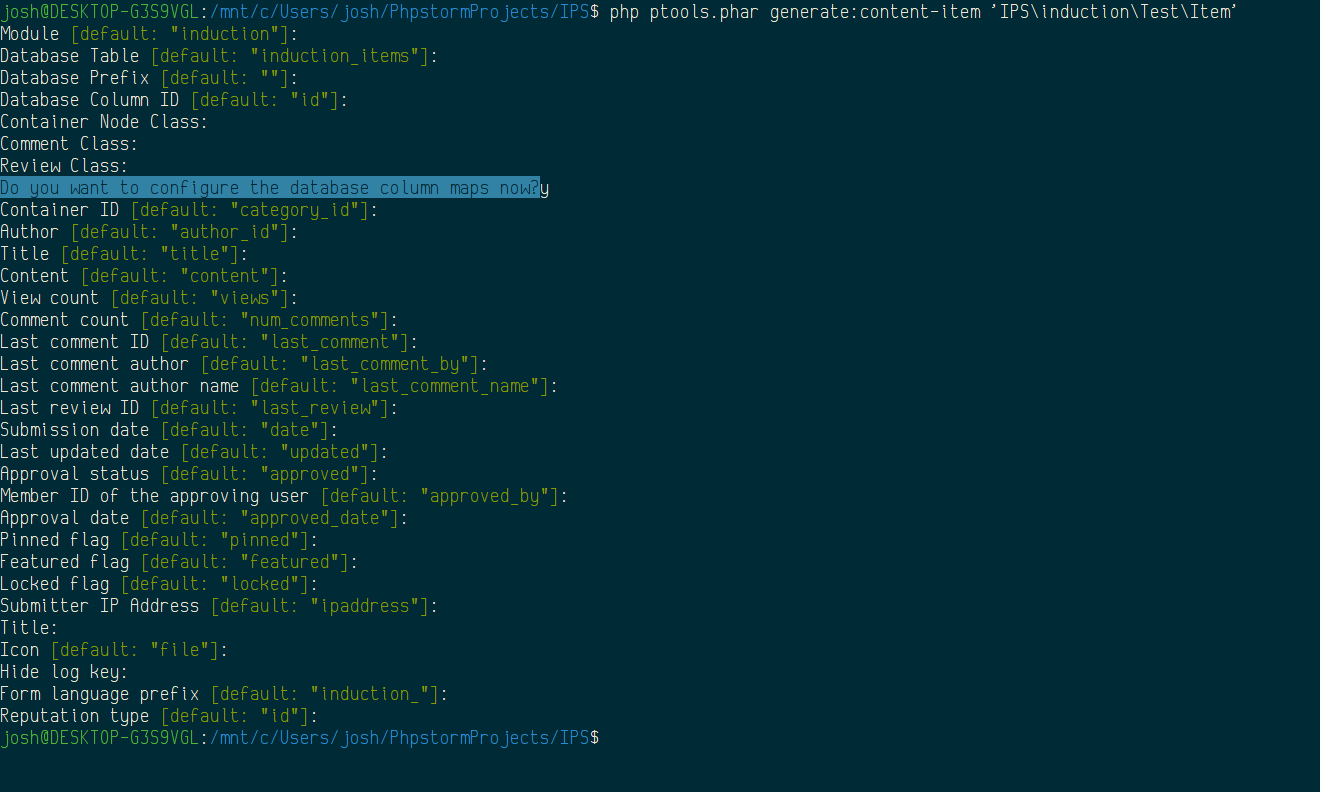Click the final shell prompt at bottom

coord(300,738)
